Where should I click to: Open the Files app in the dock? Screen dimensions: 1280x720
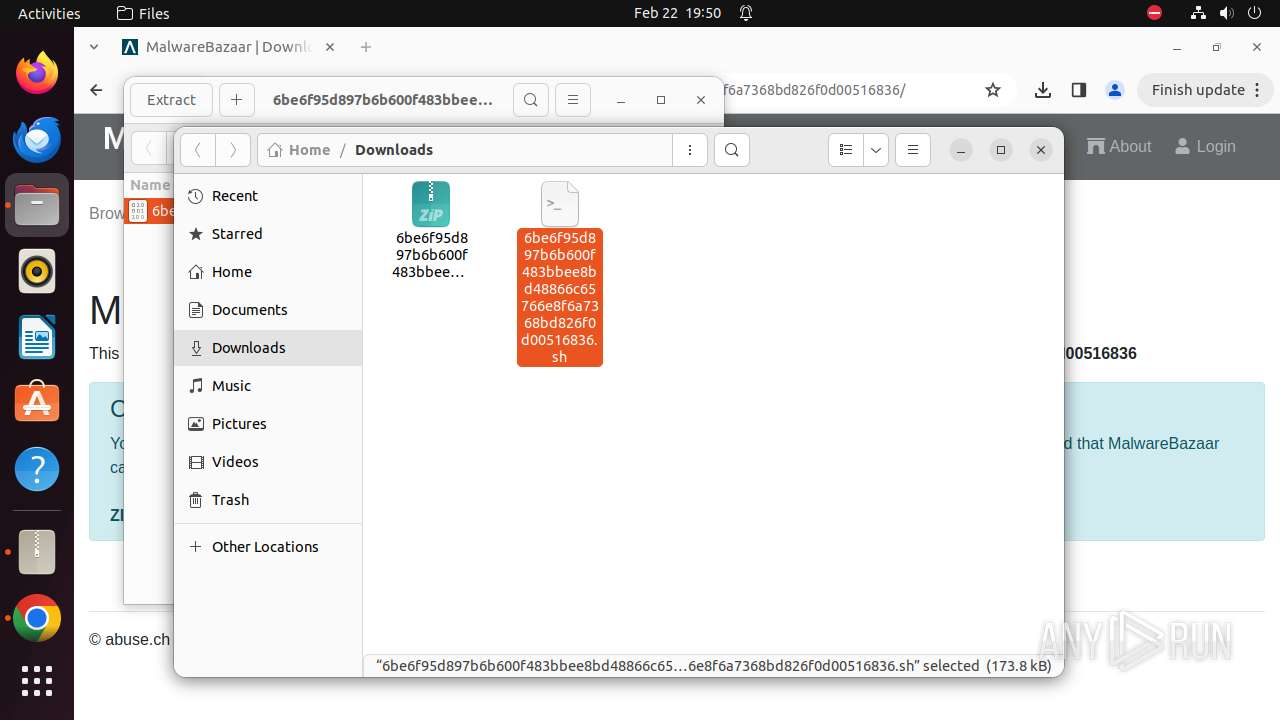(x=37, y=205)
